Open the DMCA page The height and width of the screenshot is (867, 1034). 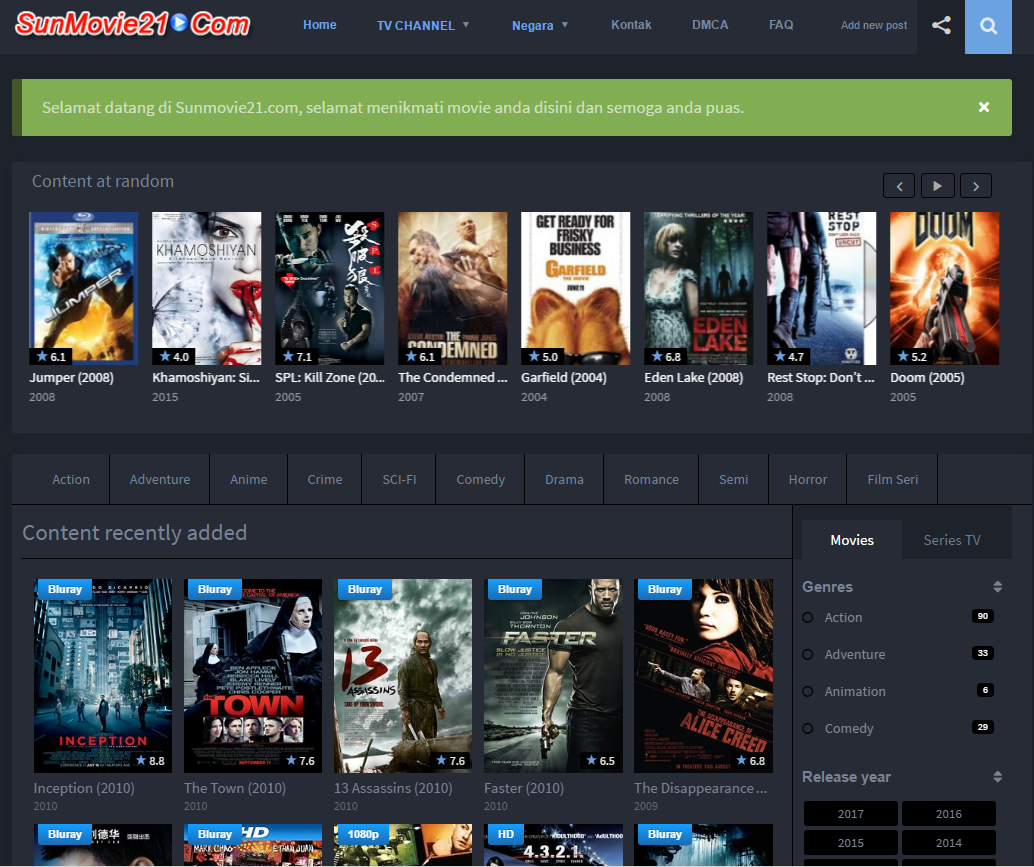click(x=710, y=25)
